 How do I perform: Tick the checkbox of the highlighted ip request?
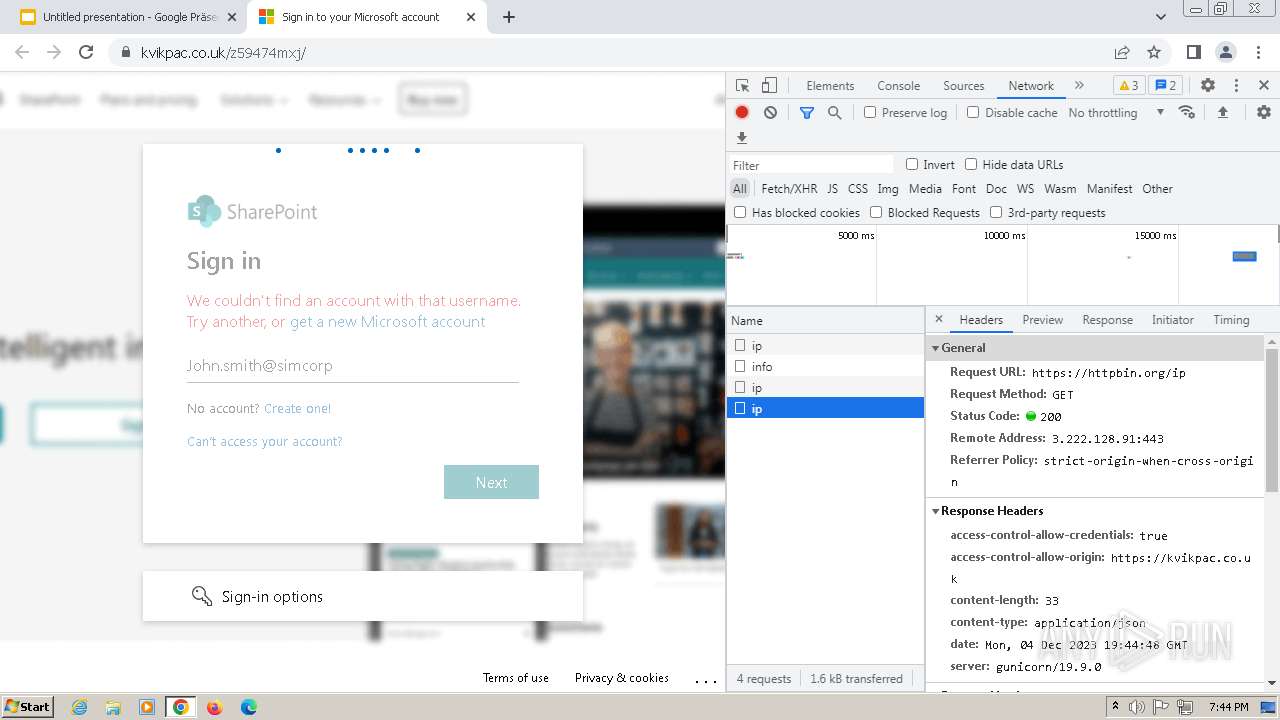click(x=740, y=408)
